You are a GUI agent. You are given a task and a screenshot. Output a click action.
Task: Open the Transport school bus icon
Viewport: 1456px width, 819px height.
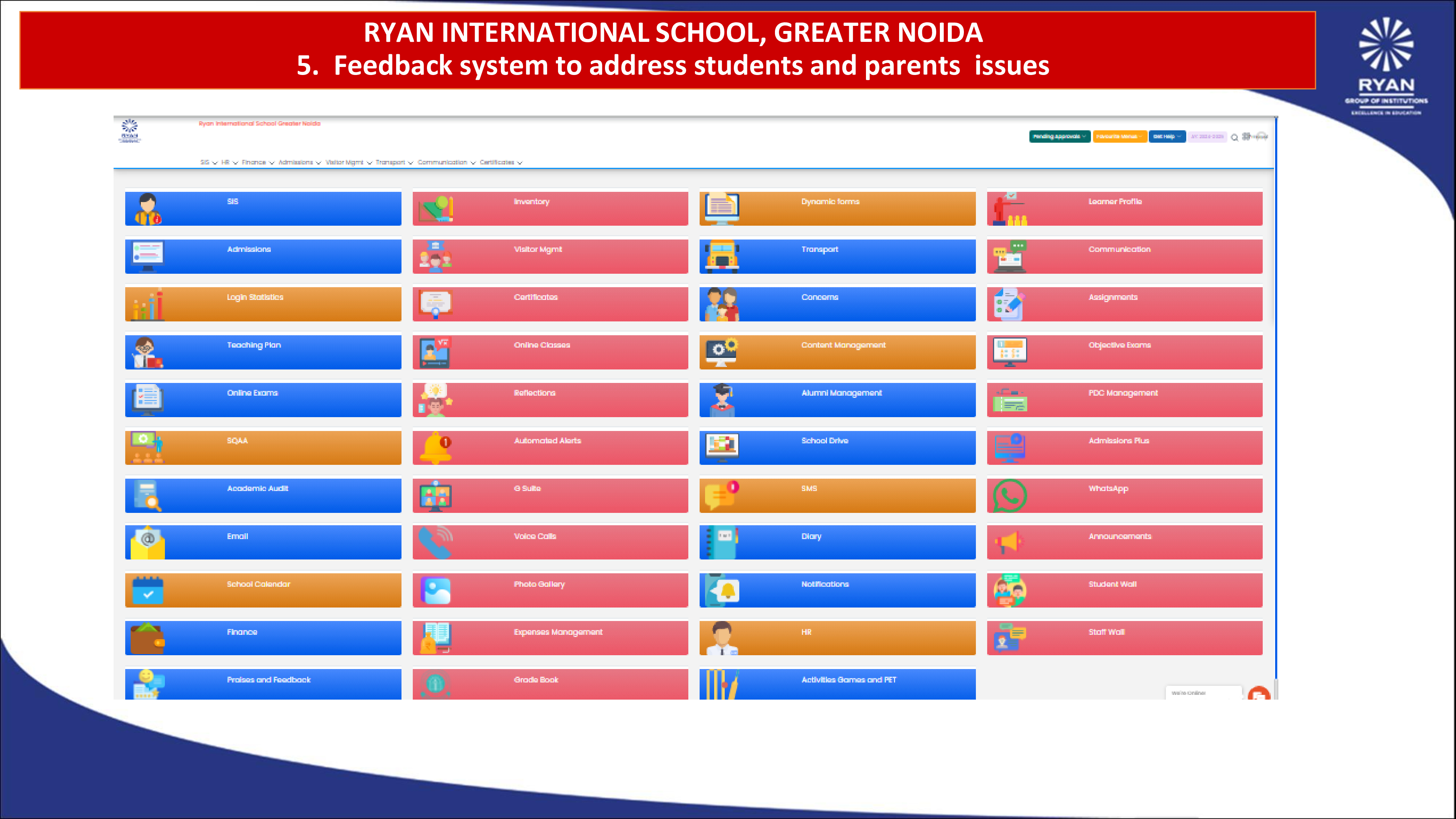point(722,256)
